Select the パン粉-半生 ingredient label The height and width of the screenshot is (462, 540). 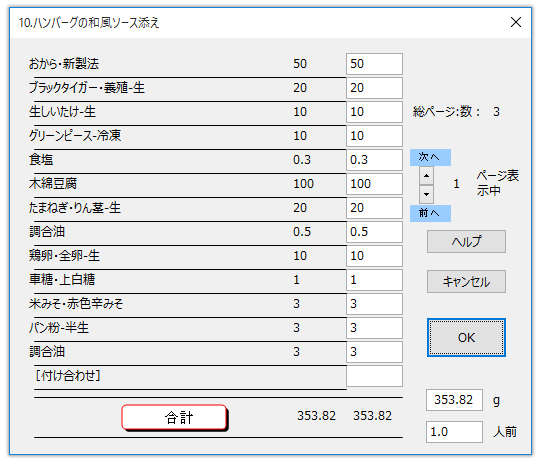[x=59, y=328]
